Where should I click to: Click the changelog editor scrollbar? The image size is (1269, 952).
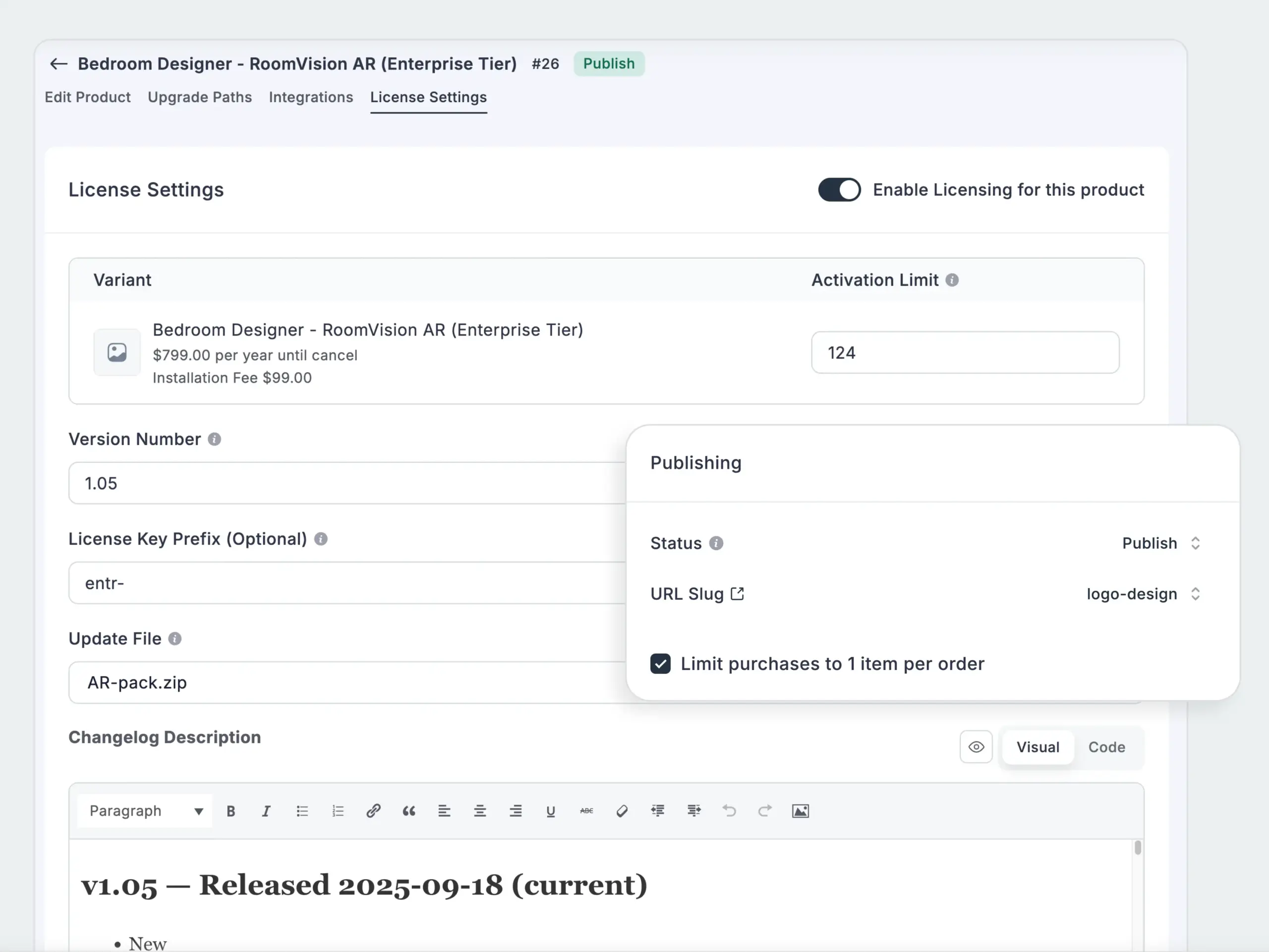(1138, 847)
